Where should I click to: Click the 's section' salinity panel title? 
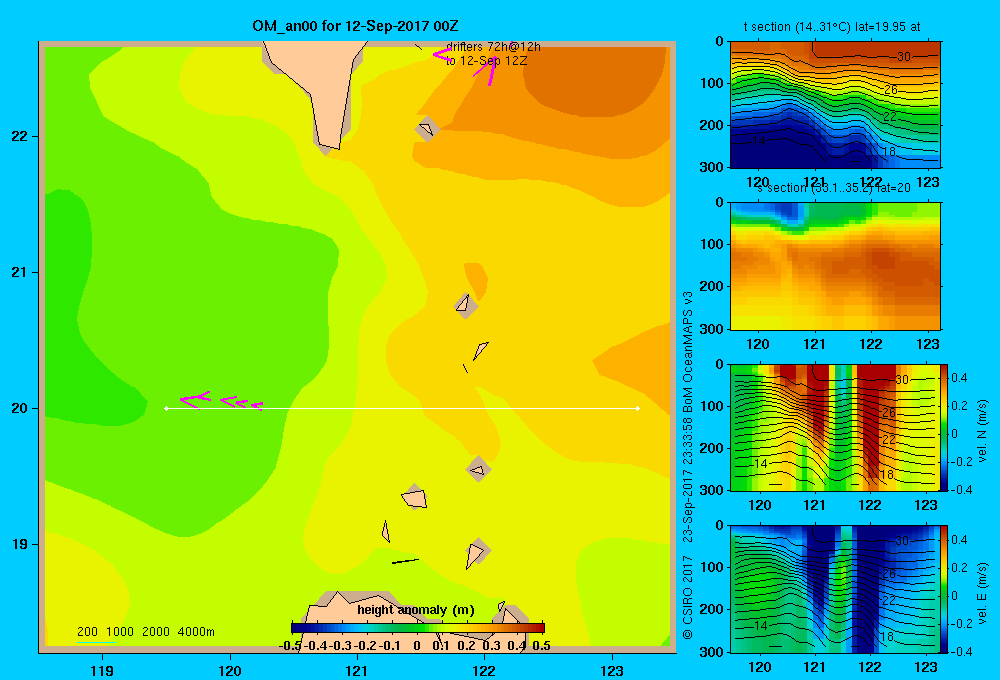point(834,188)
